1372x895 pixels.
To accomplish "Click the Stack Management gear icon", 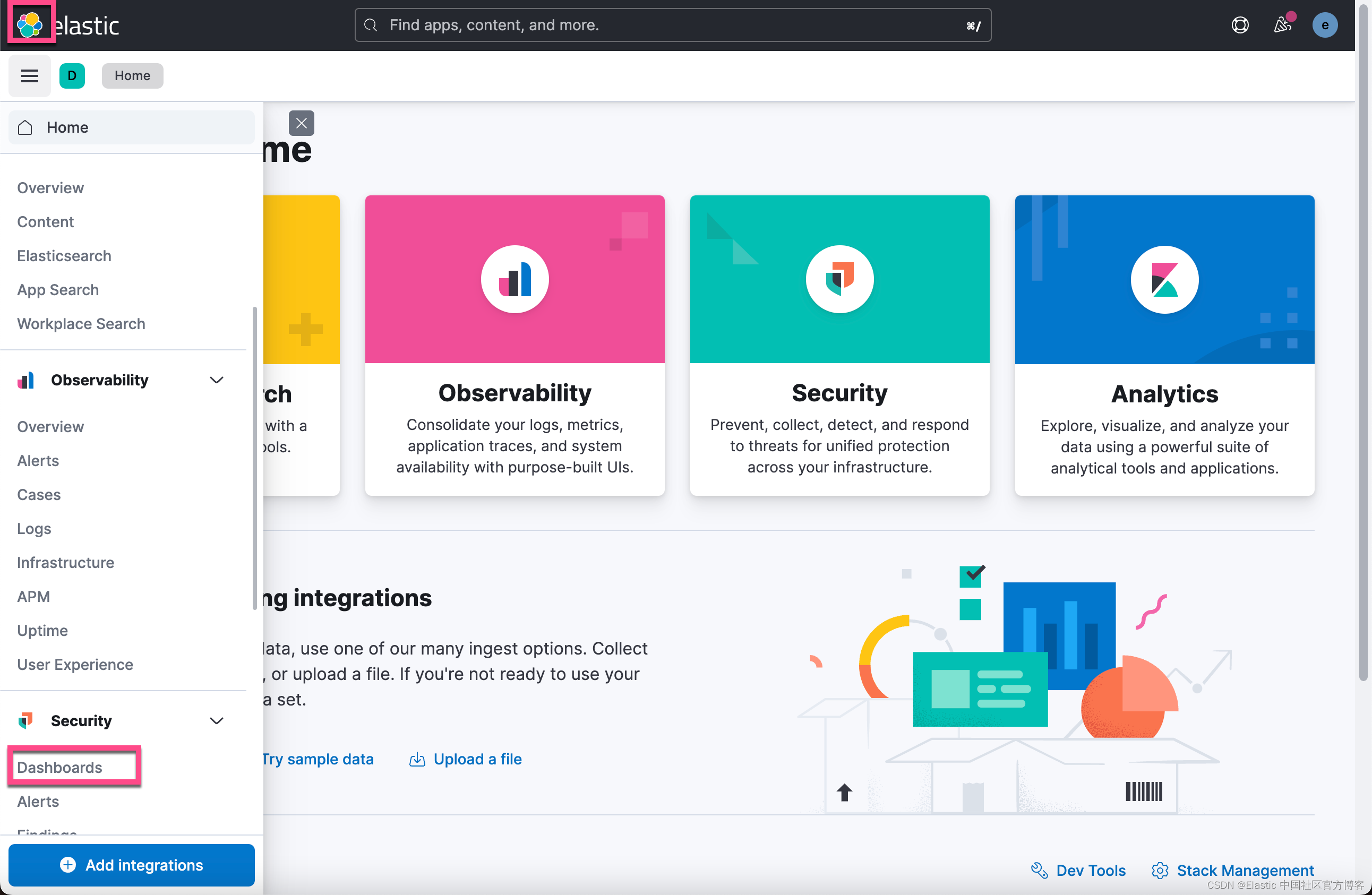I will click(x=1159, y=870).
